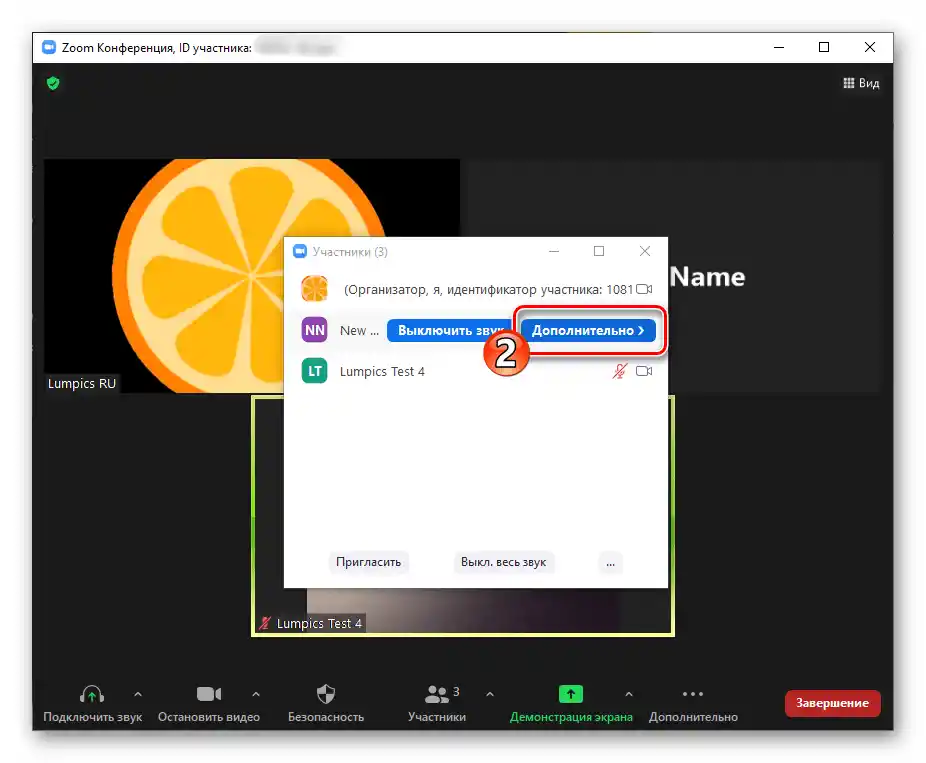
Task: Start Демонстрация экрана screen share
Action: click(569, 692)
